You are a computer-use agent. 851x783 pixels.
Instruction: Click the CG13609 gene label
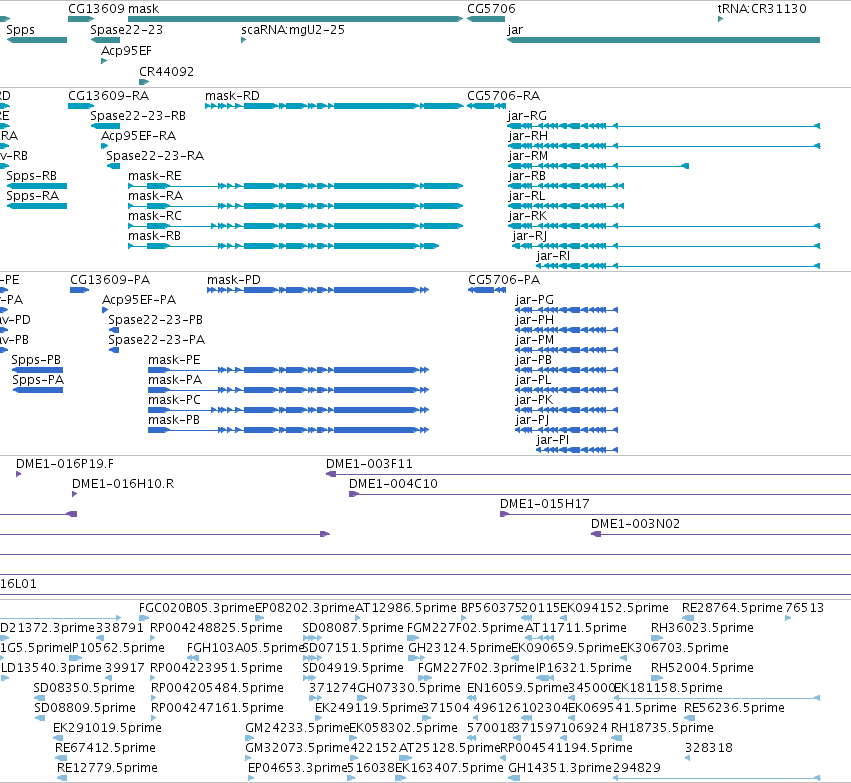pyautogui.click(x=96, y=9)
